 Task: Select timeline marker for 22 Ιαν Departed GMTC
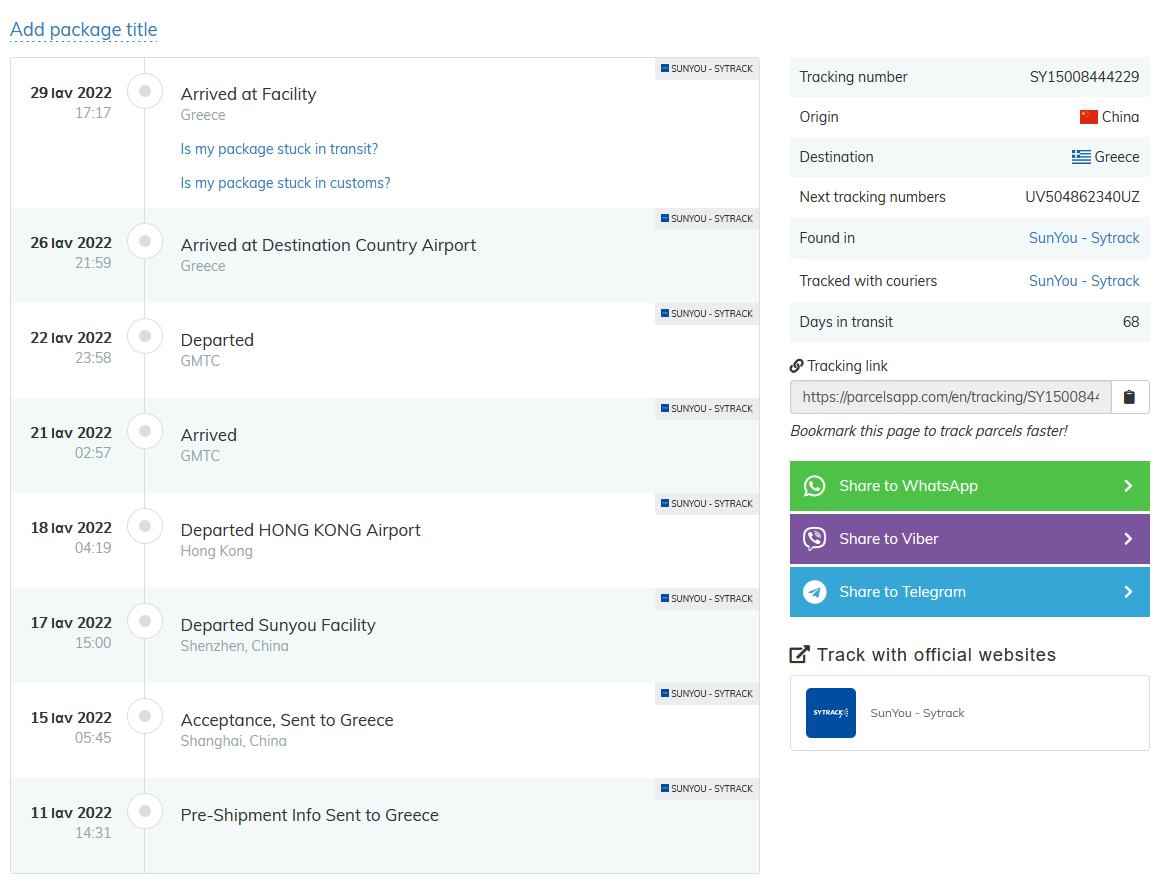145,336
